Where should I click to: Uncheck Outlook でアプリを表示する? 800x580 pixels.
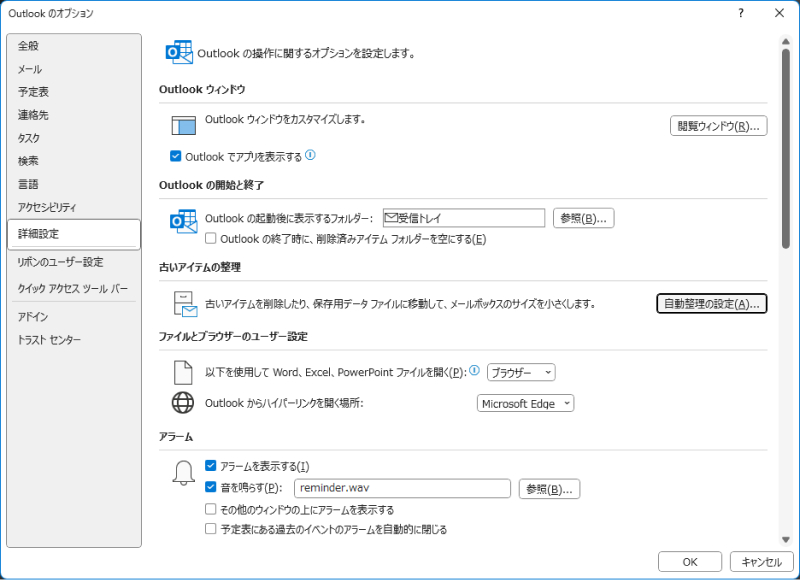(176, 156)
